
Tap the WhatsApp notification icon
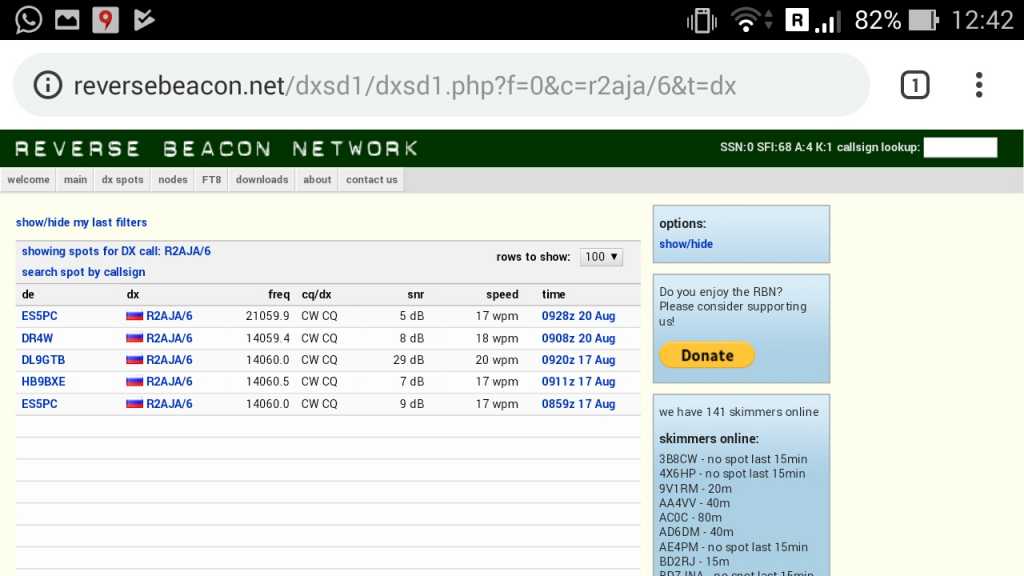pos(29,20)
